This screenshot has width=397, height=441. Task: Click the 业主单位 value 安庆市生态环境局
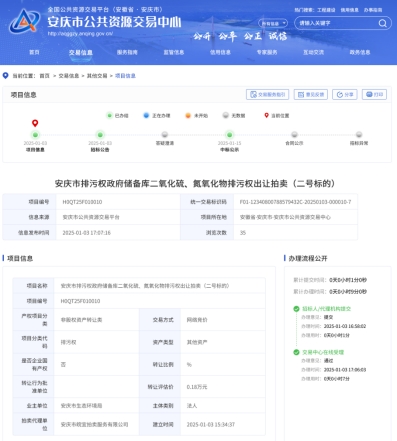[81, 406]
